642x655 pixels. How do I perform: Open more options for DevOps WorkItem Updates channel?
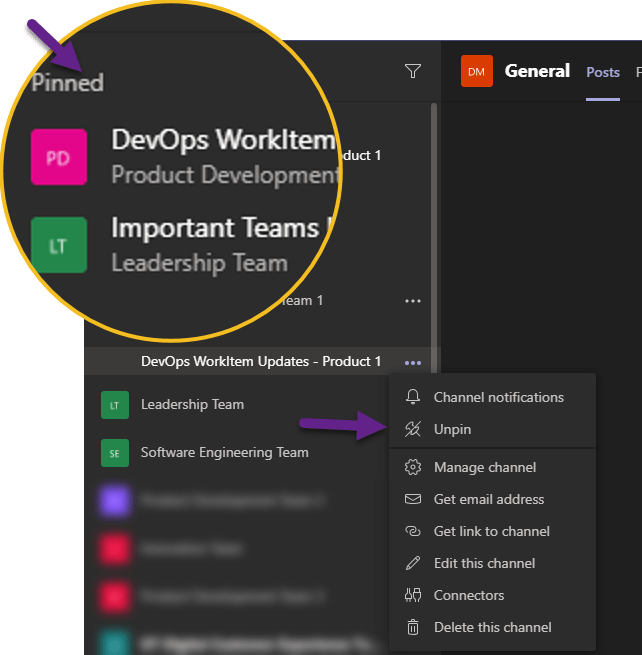point(412,362)
